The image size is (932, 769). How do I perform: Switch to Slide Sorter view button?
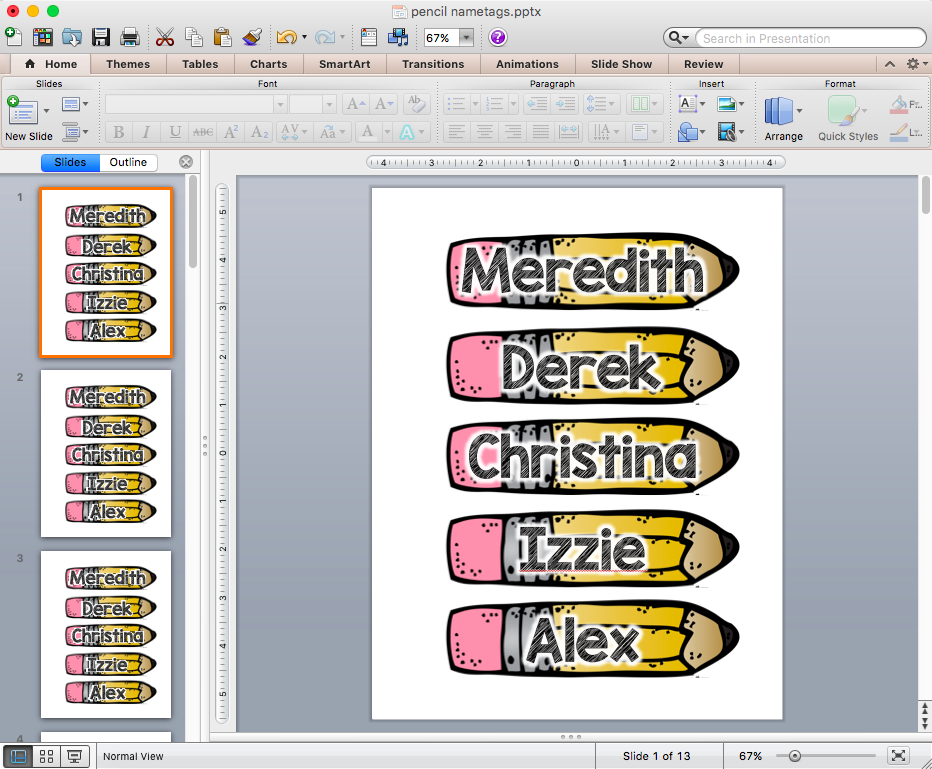point(46,757)
